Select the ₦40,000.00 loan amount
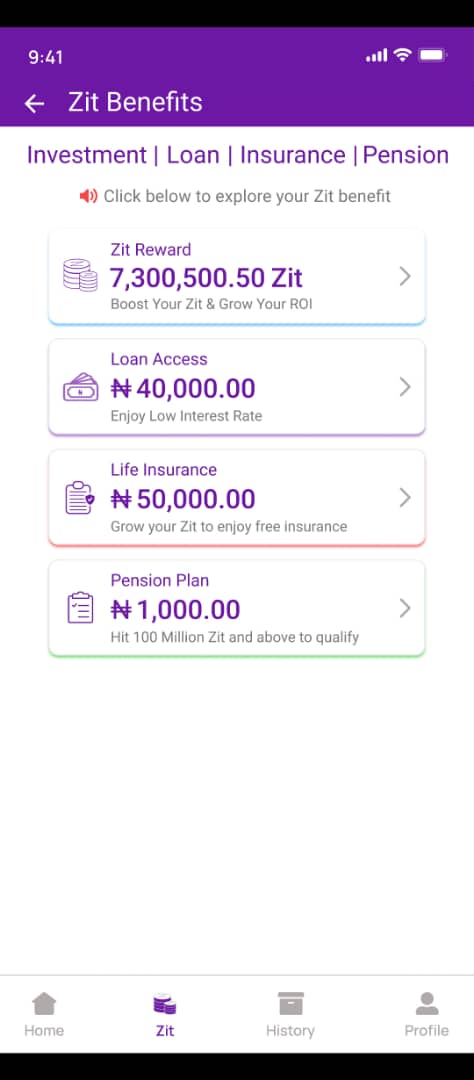474x1080 pixels. tap(183, 389)
